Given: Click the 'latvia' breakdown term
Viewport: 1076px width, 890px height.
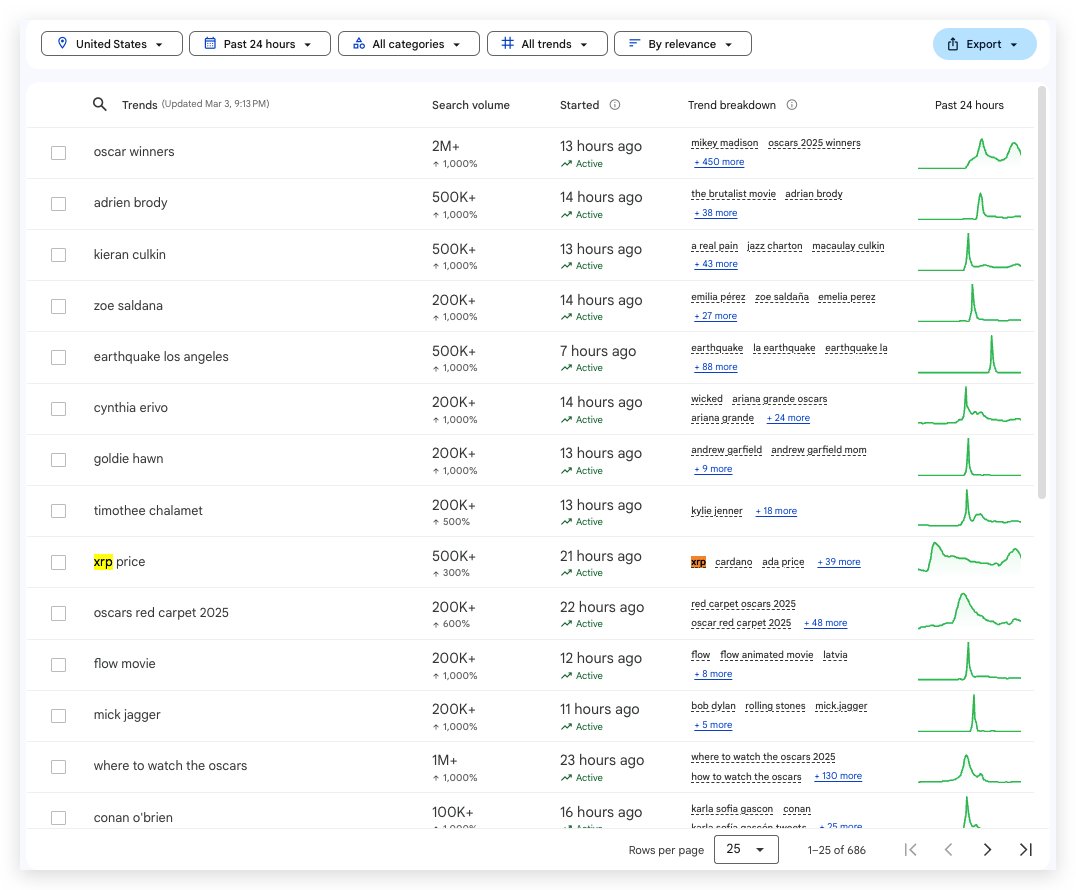Looking at the screenshot, I should [x=835, y=655].
